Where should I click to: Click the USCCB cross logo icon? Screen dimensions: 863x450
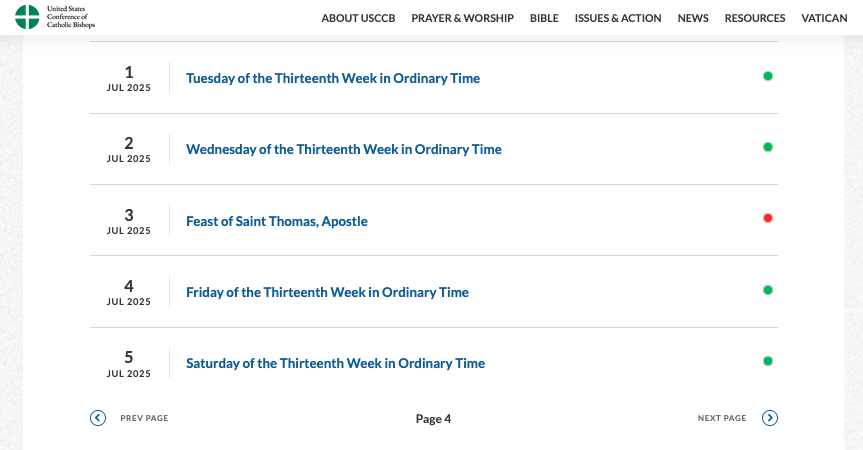click(x=28, y=17)
